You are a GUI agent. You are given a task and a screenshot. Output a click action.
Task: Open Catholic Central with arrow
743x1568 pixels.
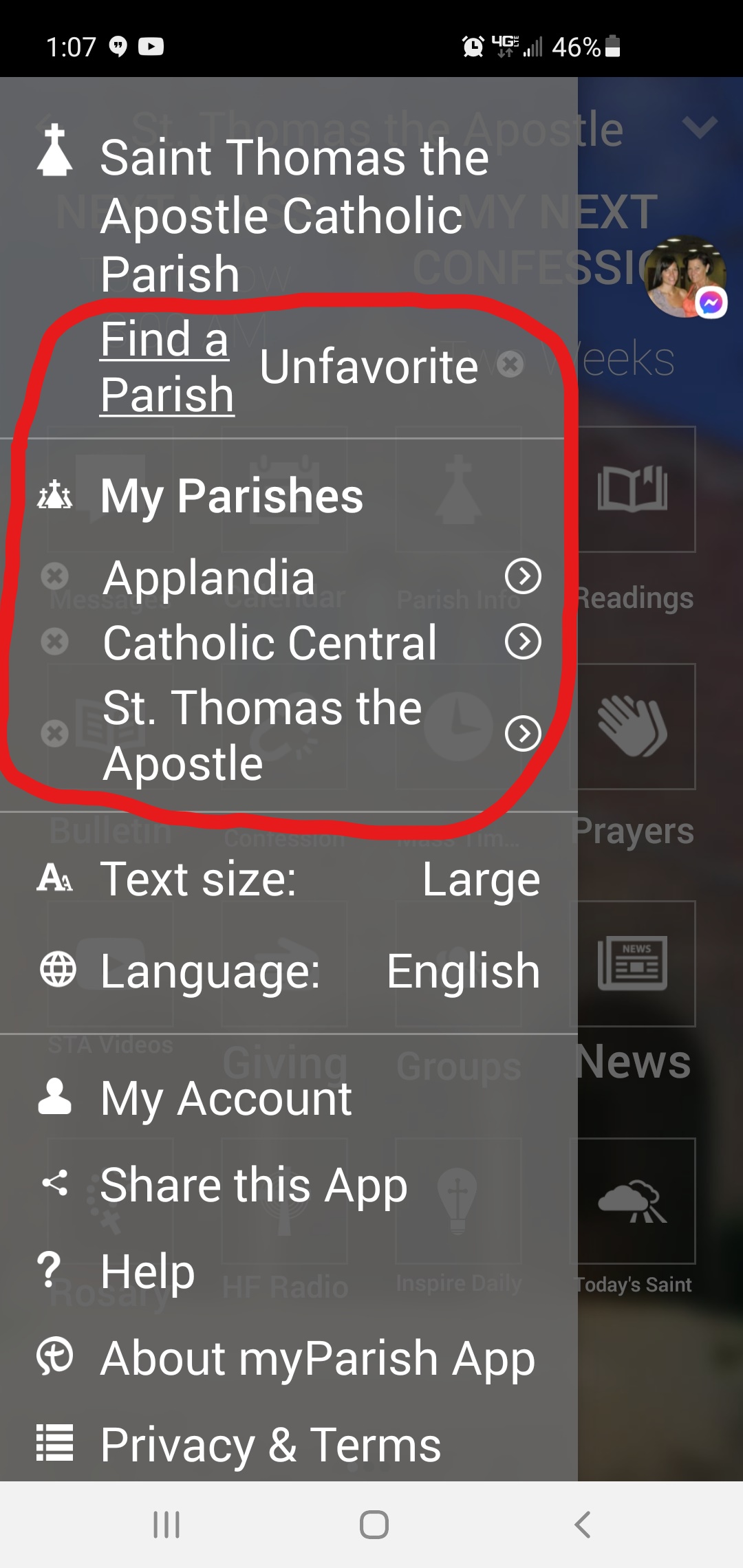click(x=523, y=642)
